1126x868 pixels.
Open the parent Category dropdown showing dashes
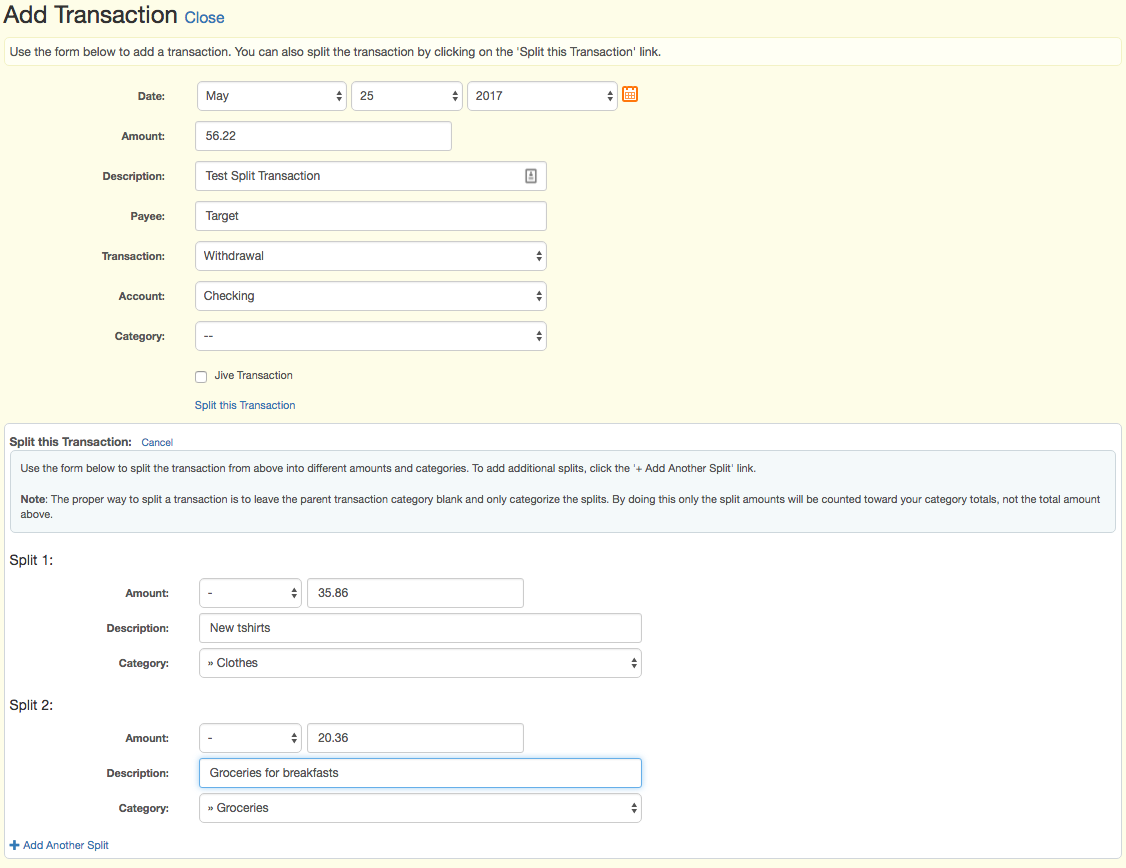[x=371, y=336]
